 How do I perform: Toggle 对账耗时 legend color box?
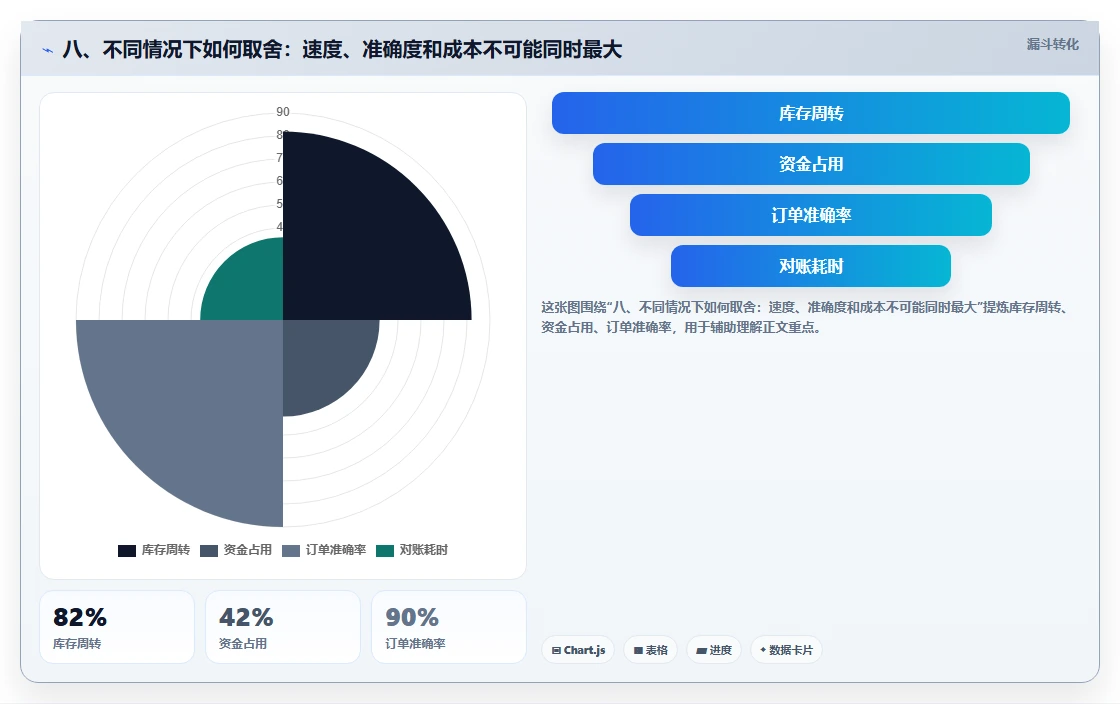coord(385,550)
